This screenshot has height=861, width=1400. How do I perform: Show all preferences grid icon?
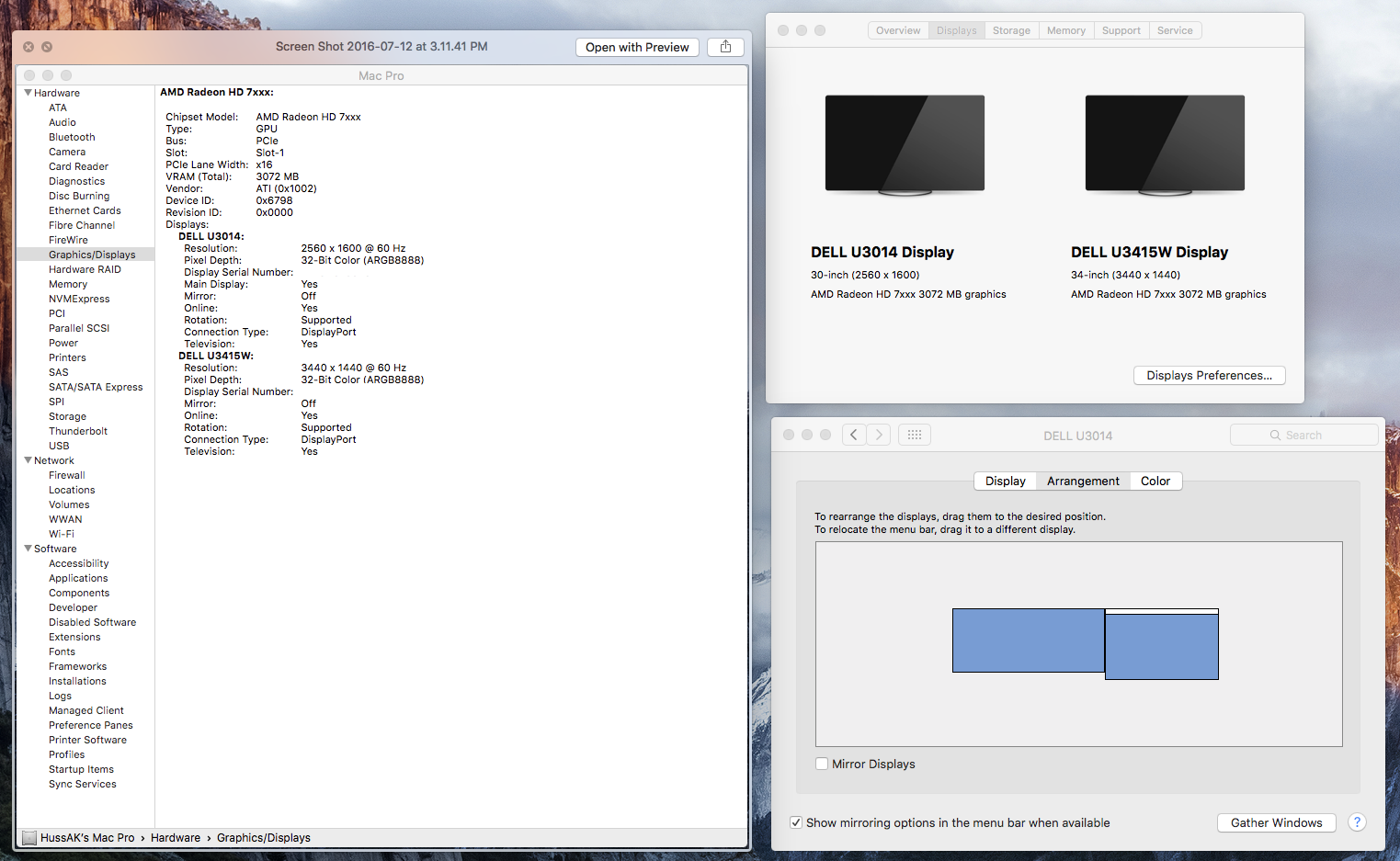(915, 435)
